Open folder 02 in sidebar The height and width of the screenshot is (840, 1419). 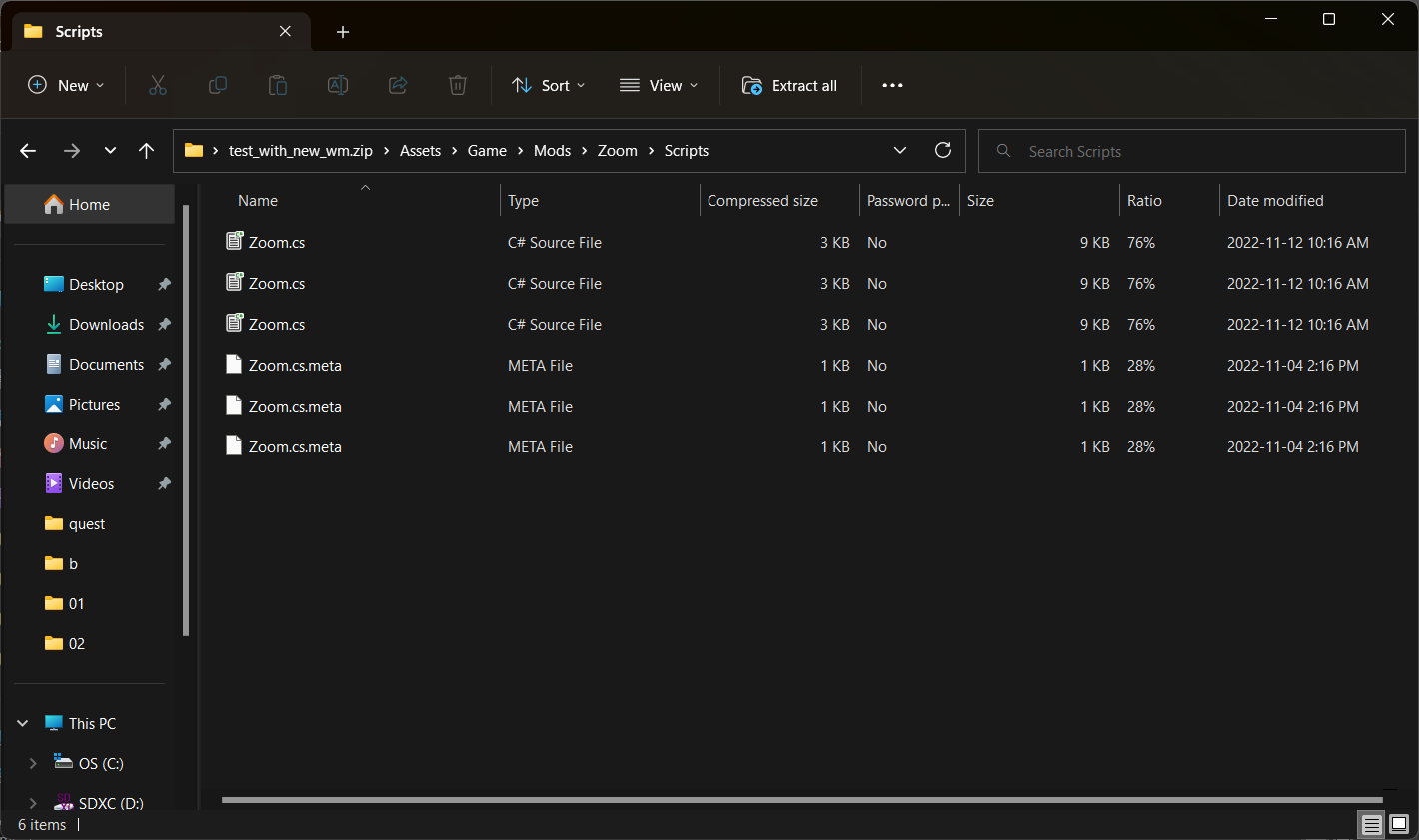[x=77, y=644]
